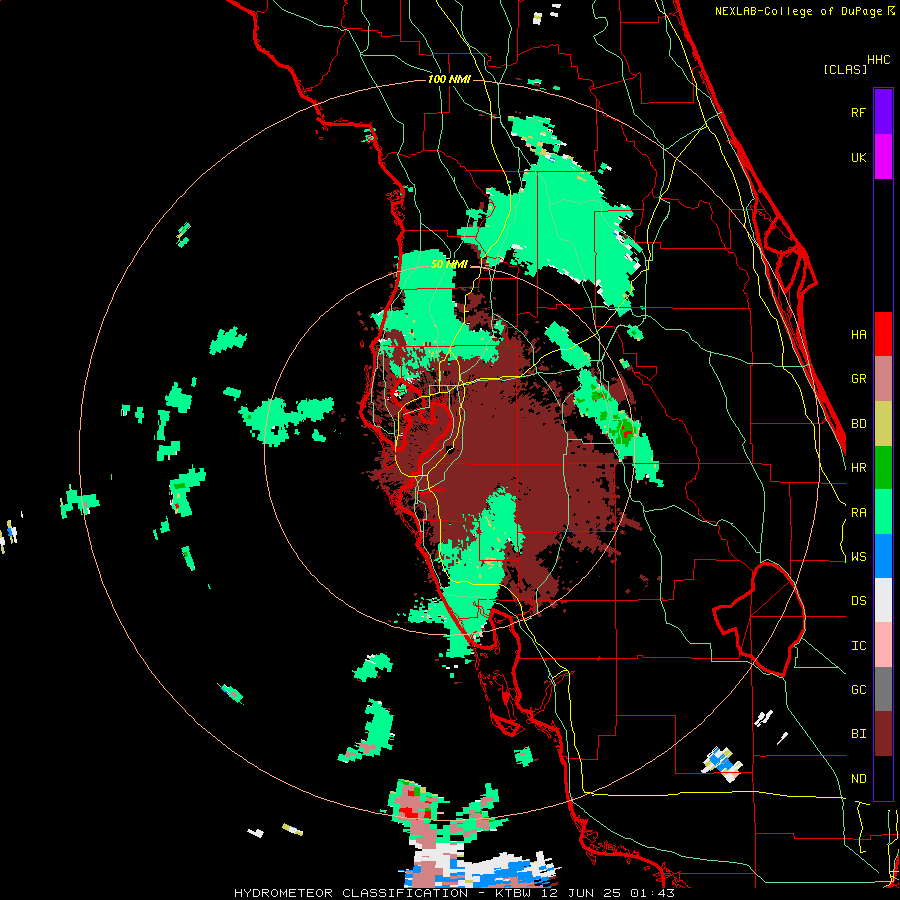
Task: Click the dark maroon BI legend swatch
Action: coord(883,734)
